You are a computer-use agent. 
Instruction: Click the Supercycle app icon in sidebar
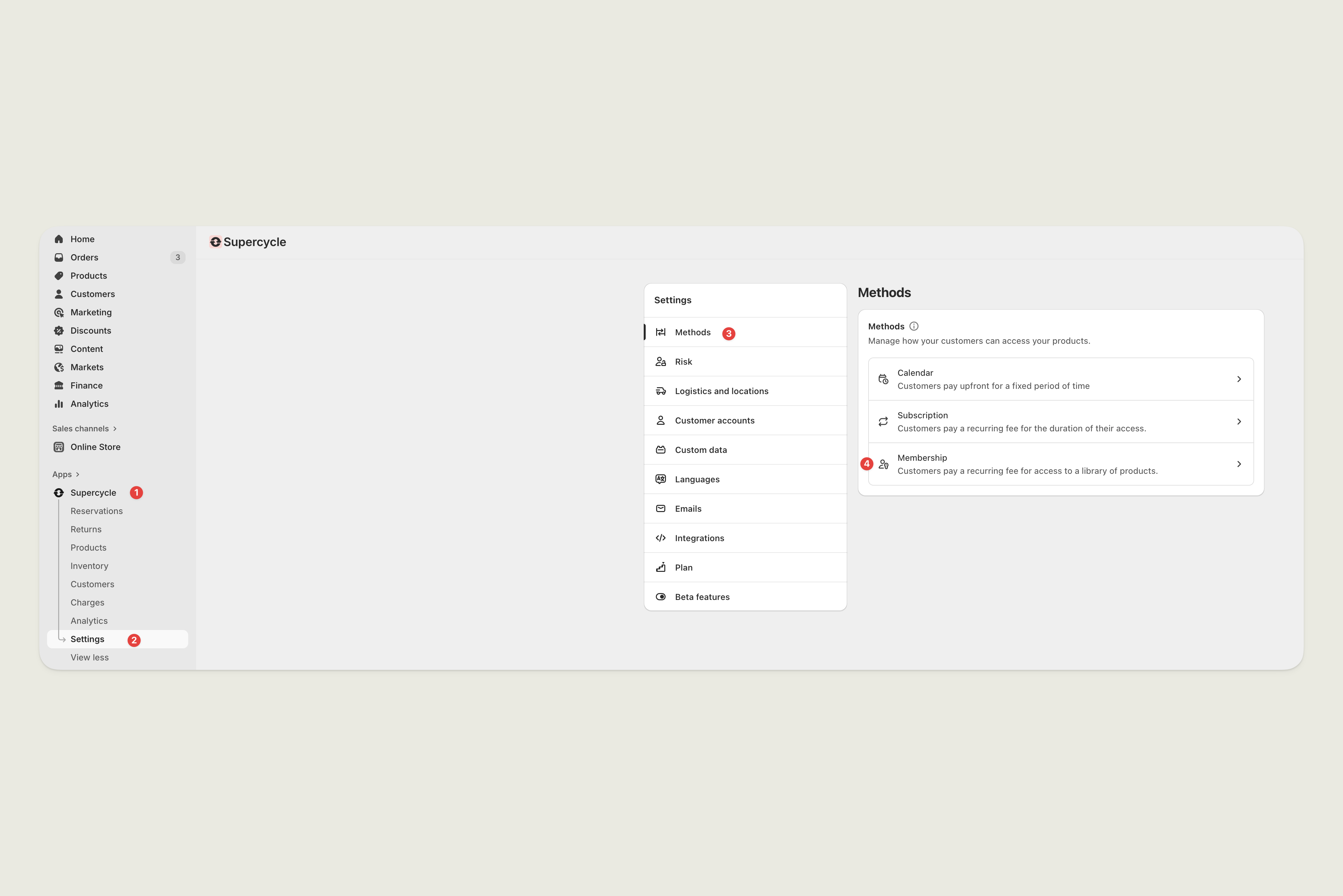59,492
